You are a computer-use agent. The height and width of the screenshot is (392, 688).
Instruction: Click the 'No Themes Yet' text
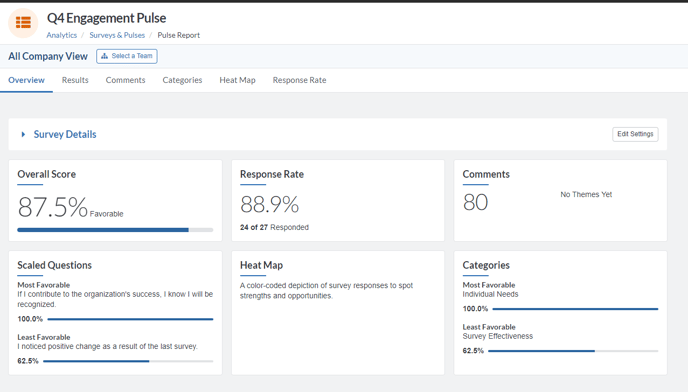(586, 194)
